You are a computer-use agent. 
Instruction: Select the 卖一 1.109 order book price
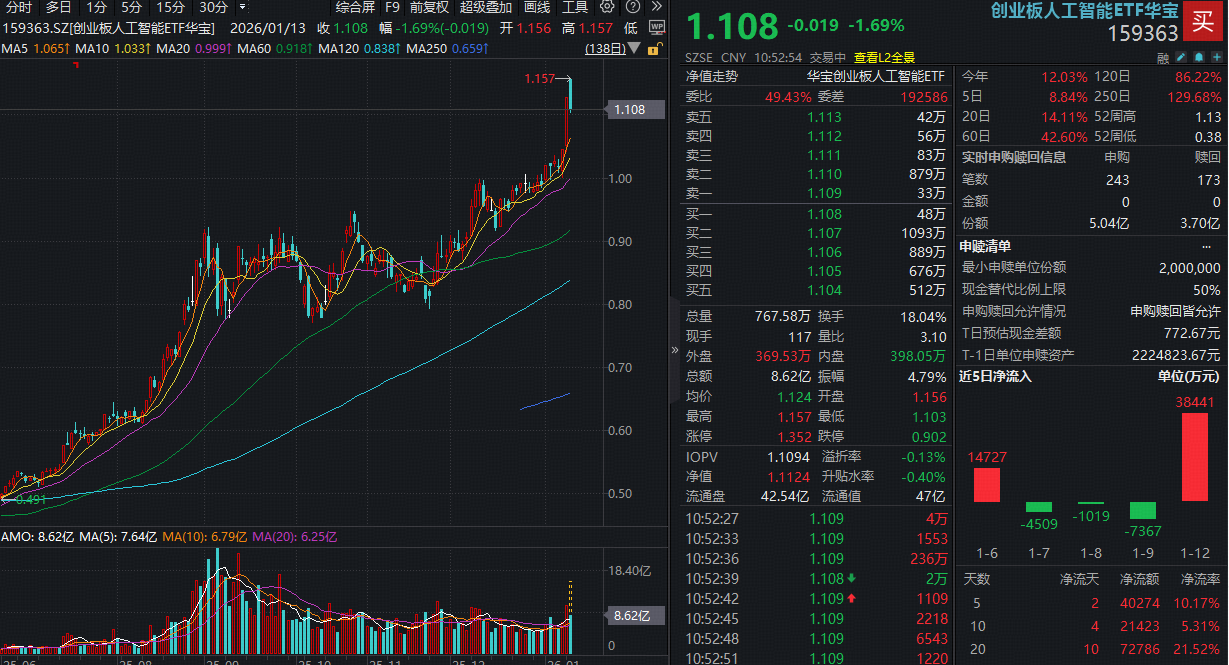point(826,191)
